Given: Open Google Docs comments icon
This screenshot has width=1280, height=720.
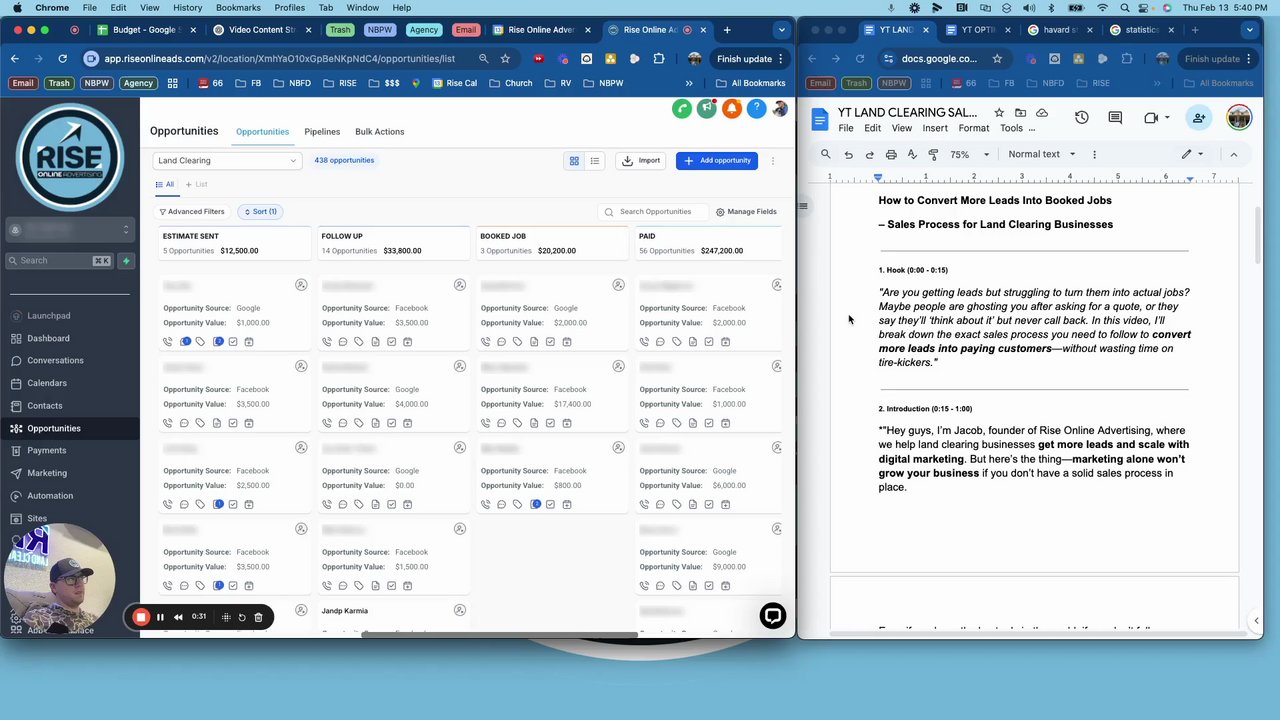Looking at the screenshot, I should (x=1116, y=118).
